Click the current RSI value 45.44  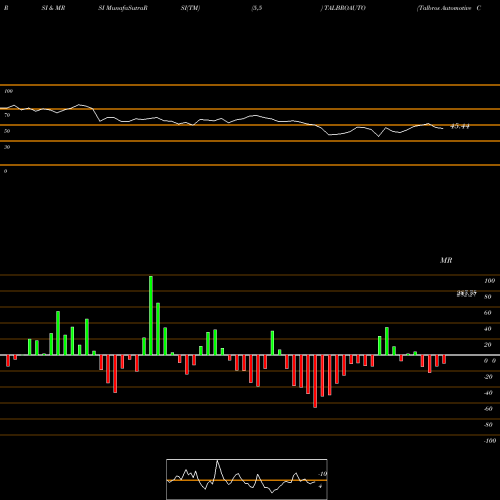pyautogui.click(x=460, y=126)
